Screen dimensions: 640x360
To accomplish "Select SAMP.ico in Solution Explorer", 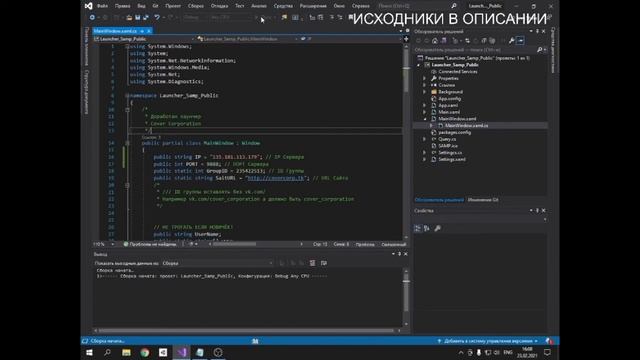I will click(x=448, y=146).
